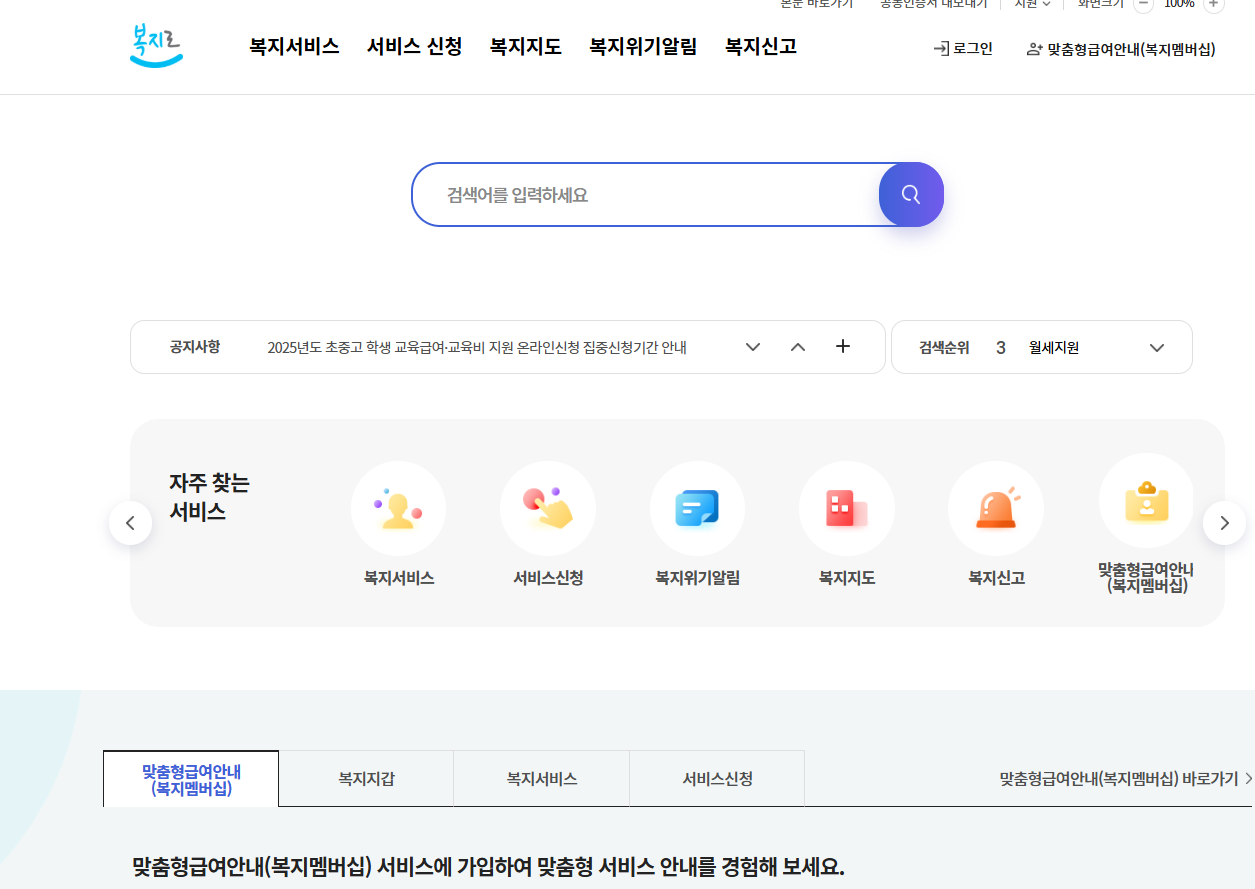The width and height of the screenshot is (1255, 889).
Task: Open the 서비스 신청 main menu
Action: 414,46
